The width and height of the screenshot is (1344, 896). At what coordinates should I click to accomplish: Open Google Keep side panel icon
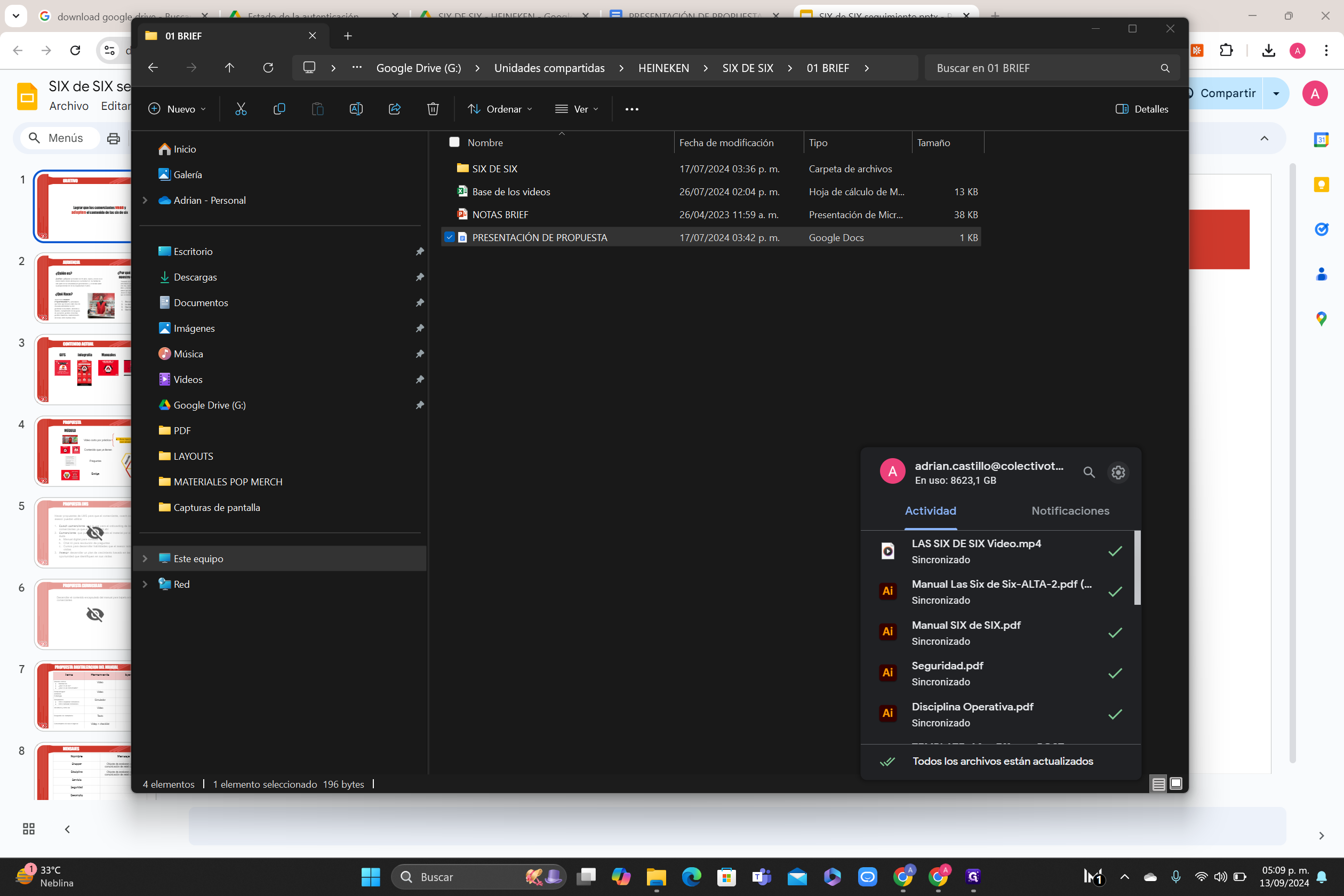click(x=1321, y=184)
